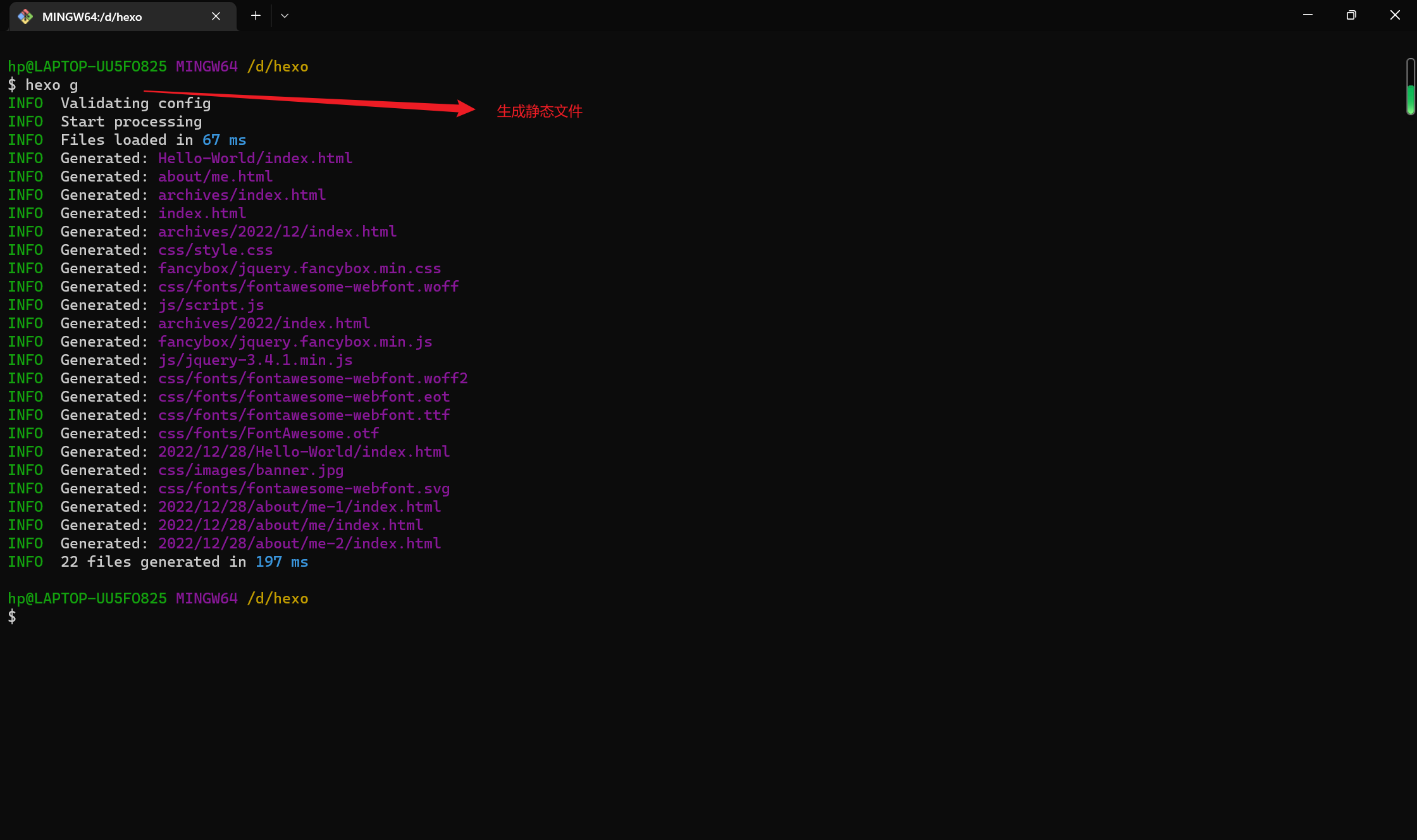1417x840 pixels.
Task: Open a new terminal tab
Action: [256, 16]
